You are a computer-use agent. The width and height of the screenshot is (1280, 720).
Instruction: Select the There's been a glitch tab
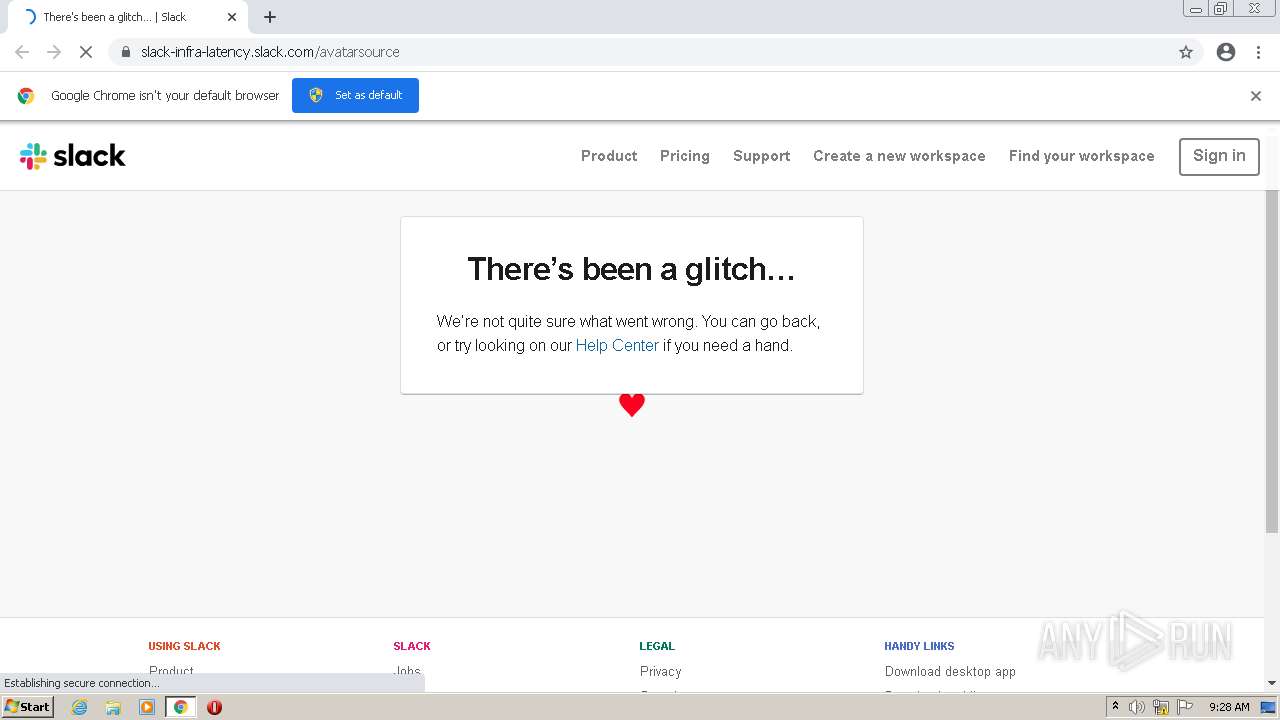click(127, 17)
